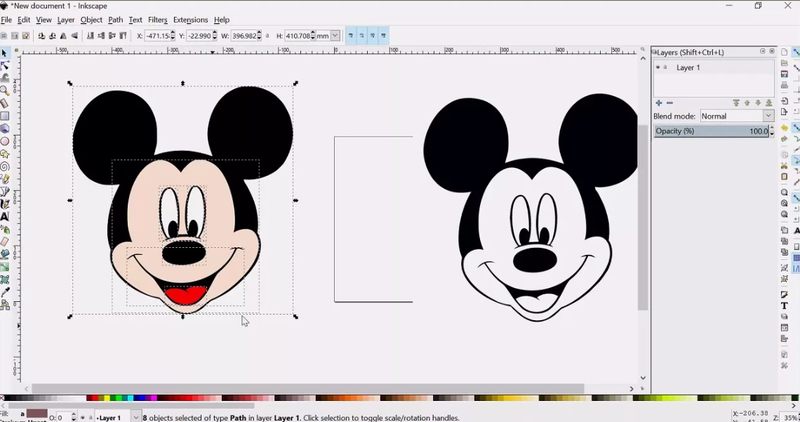Image resolution: width=800 pixels, height=422 pixels.
Task: Click Print icon in right toolbar
Action: [785, 85]
